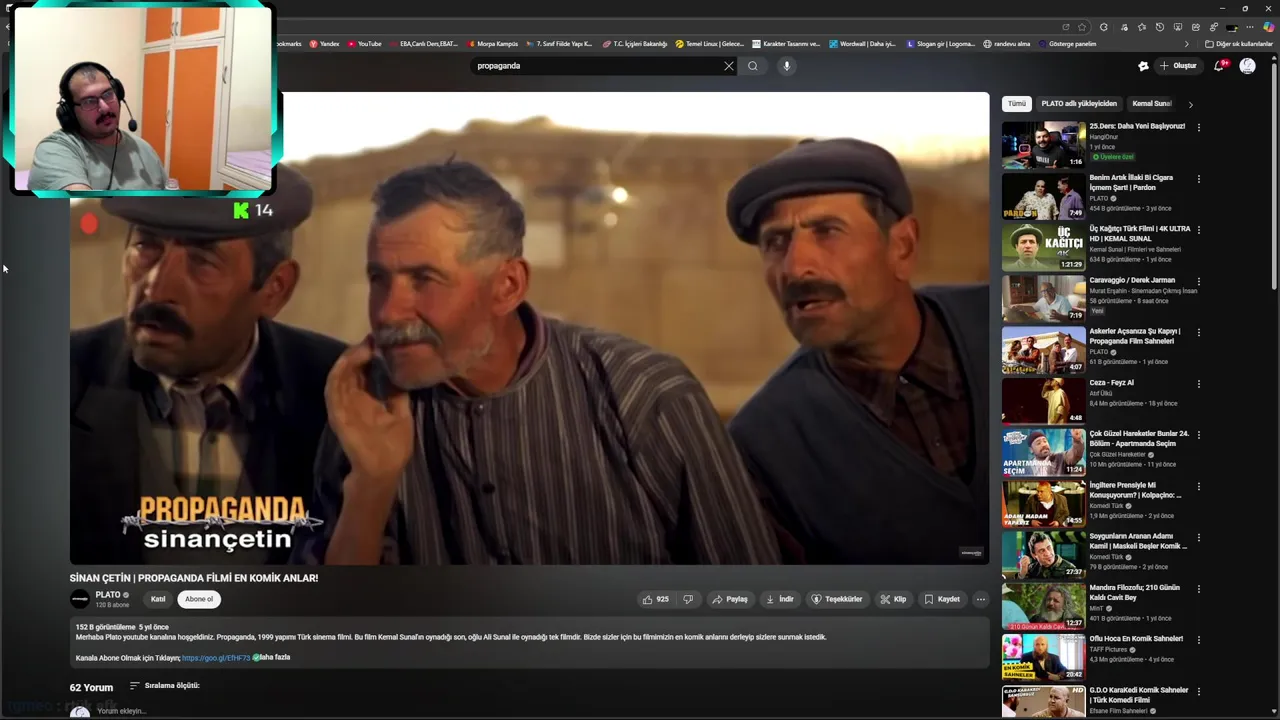Open options menu for 25.Ders video
This screenshot has height=720, width=1280.
[1198, 127]
